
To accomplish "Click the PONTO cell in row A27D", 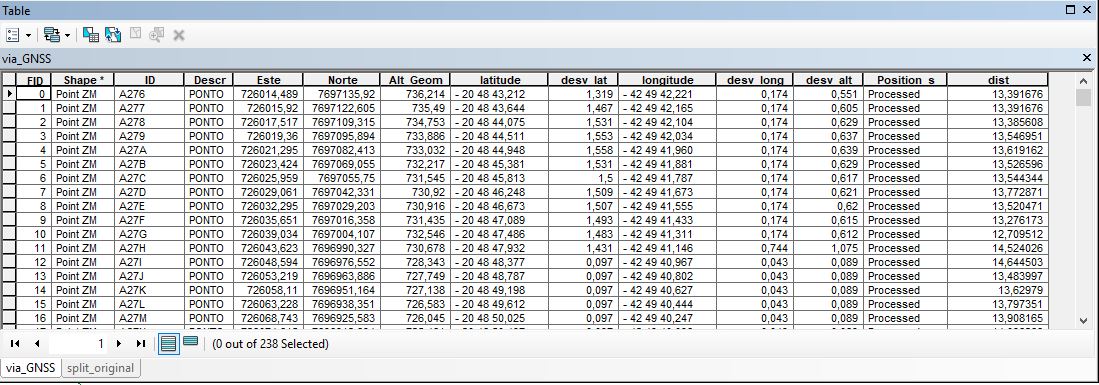I will click(x=208, y=192).
